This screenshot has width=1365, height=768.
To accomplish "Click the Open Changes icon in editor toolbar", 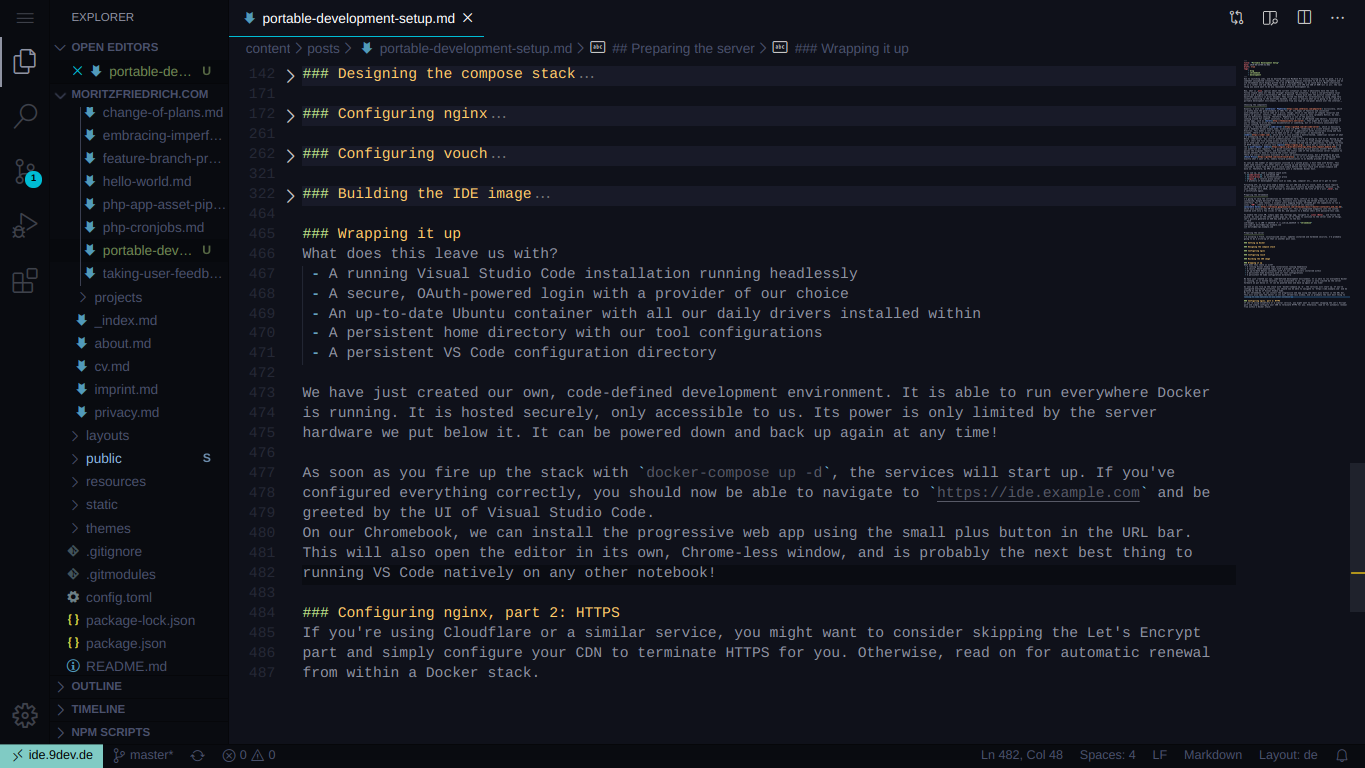I will tap(1237, 18).
